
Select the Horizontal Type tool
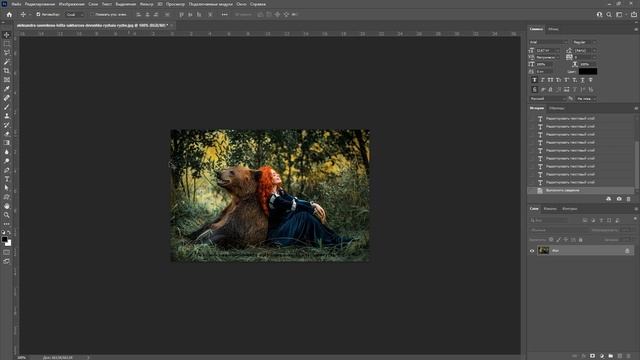(x=7, y=179)
